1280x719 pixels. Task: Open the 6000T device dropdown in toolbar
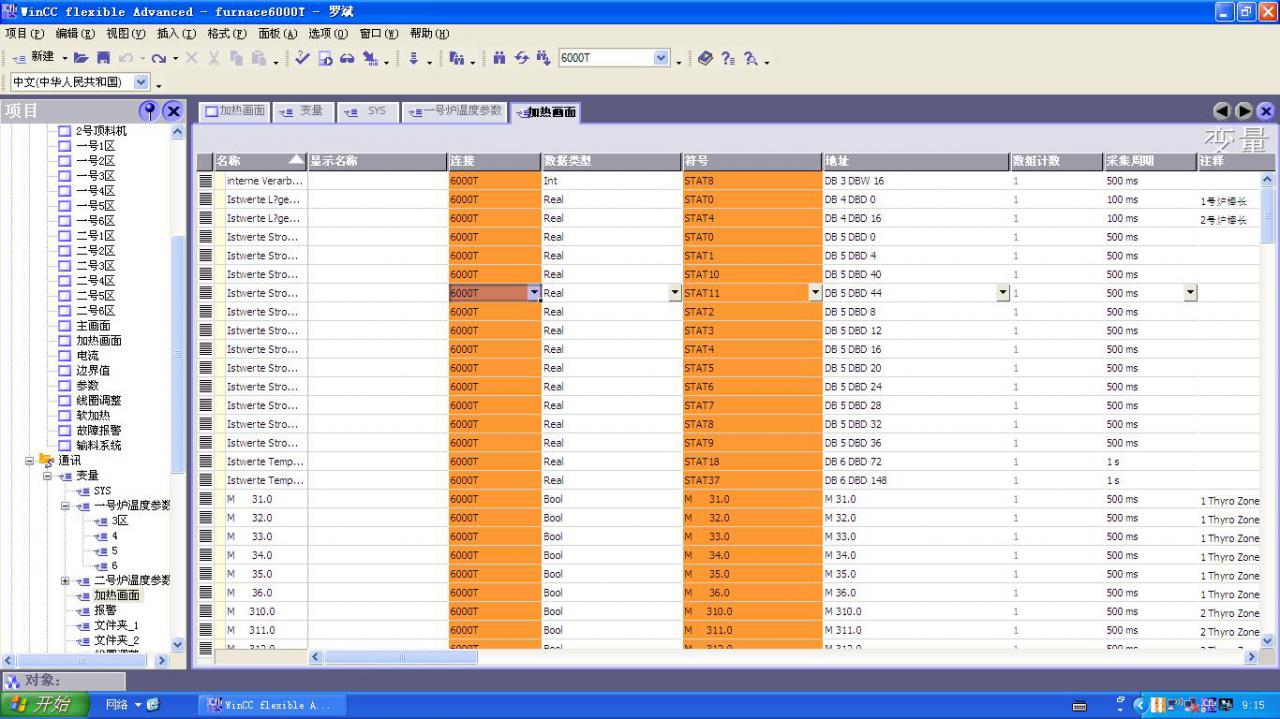(661, 58)
